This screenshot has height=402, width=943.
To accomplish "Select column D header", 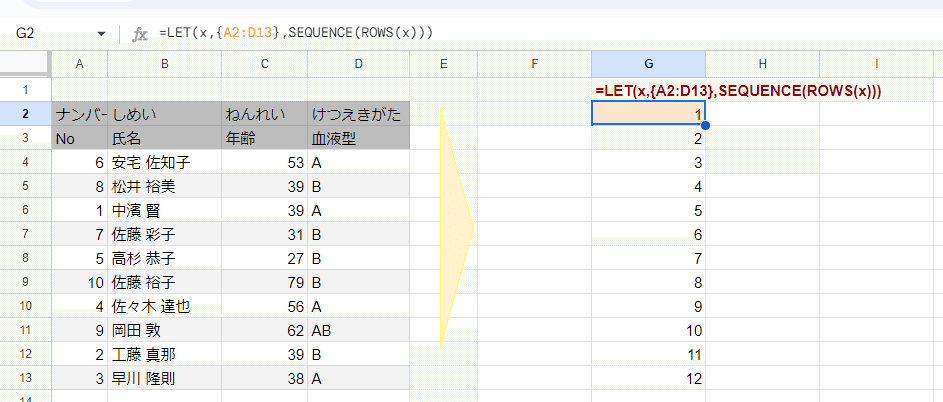I will tap(358, 64).
